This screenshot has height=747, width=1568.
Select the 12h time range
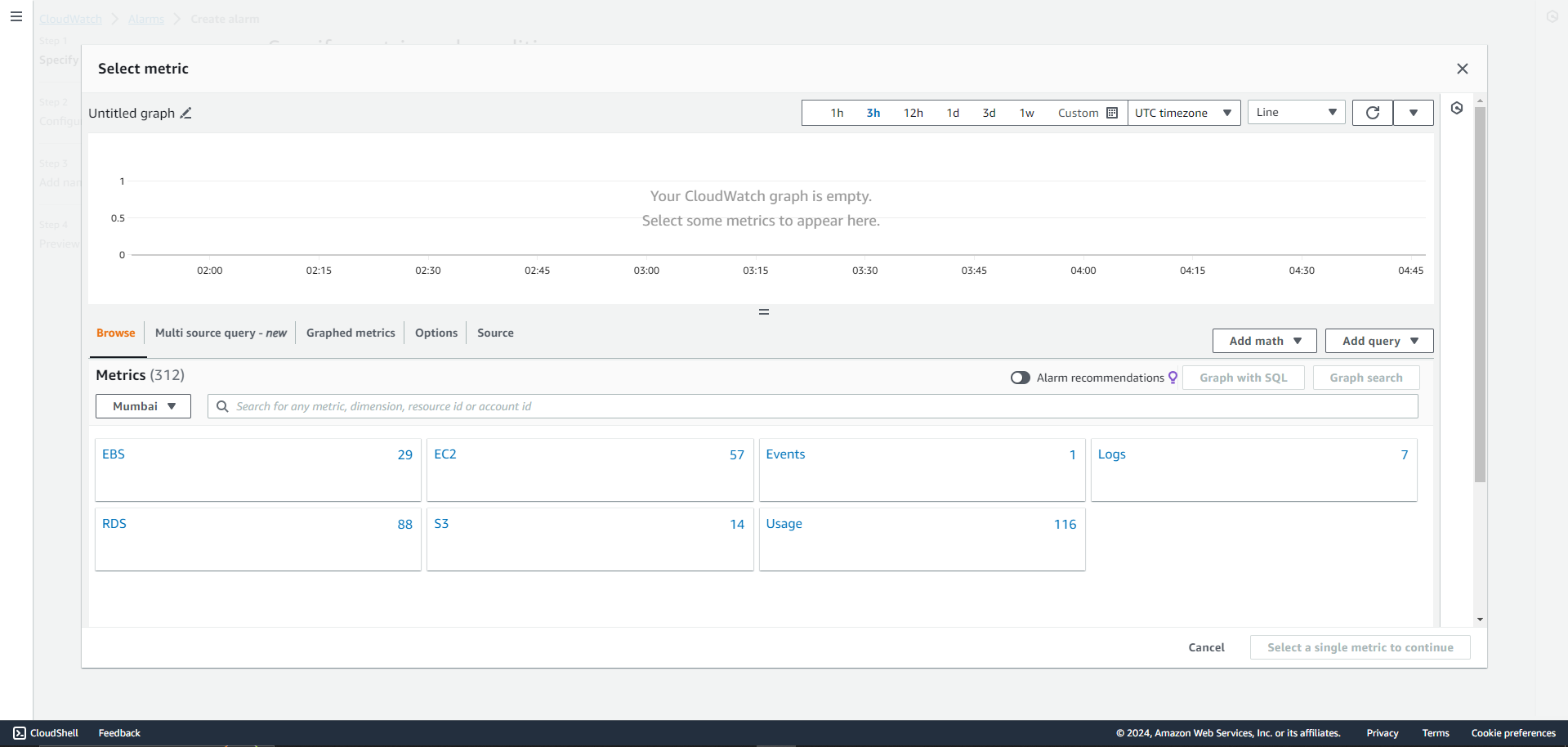click(x=913, y=113)
